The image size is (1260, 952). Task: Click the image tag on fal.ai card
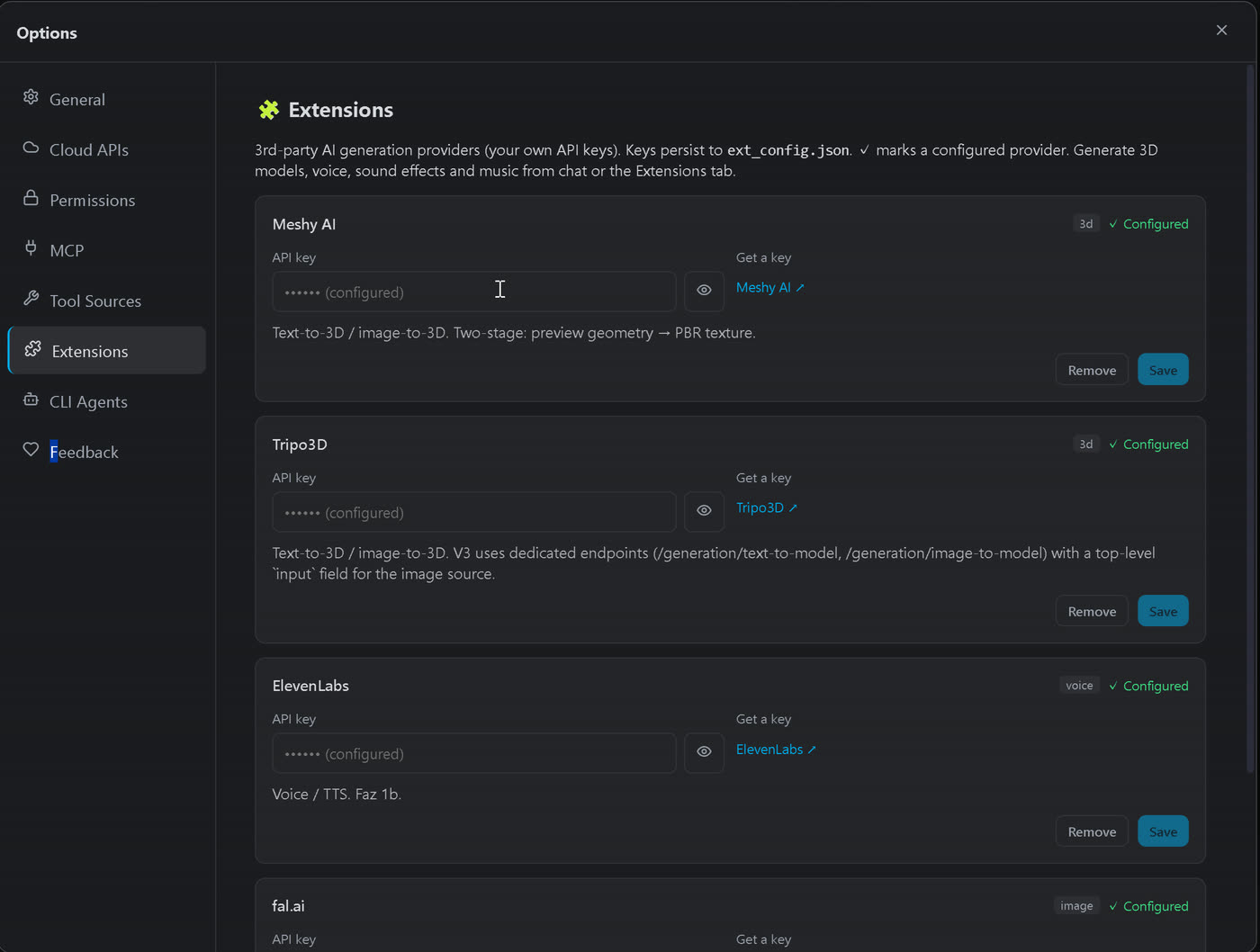tap(1076, 905)
